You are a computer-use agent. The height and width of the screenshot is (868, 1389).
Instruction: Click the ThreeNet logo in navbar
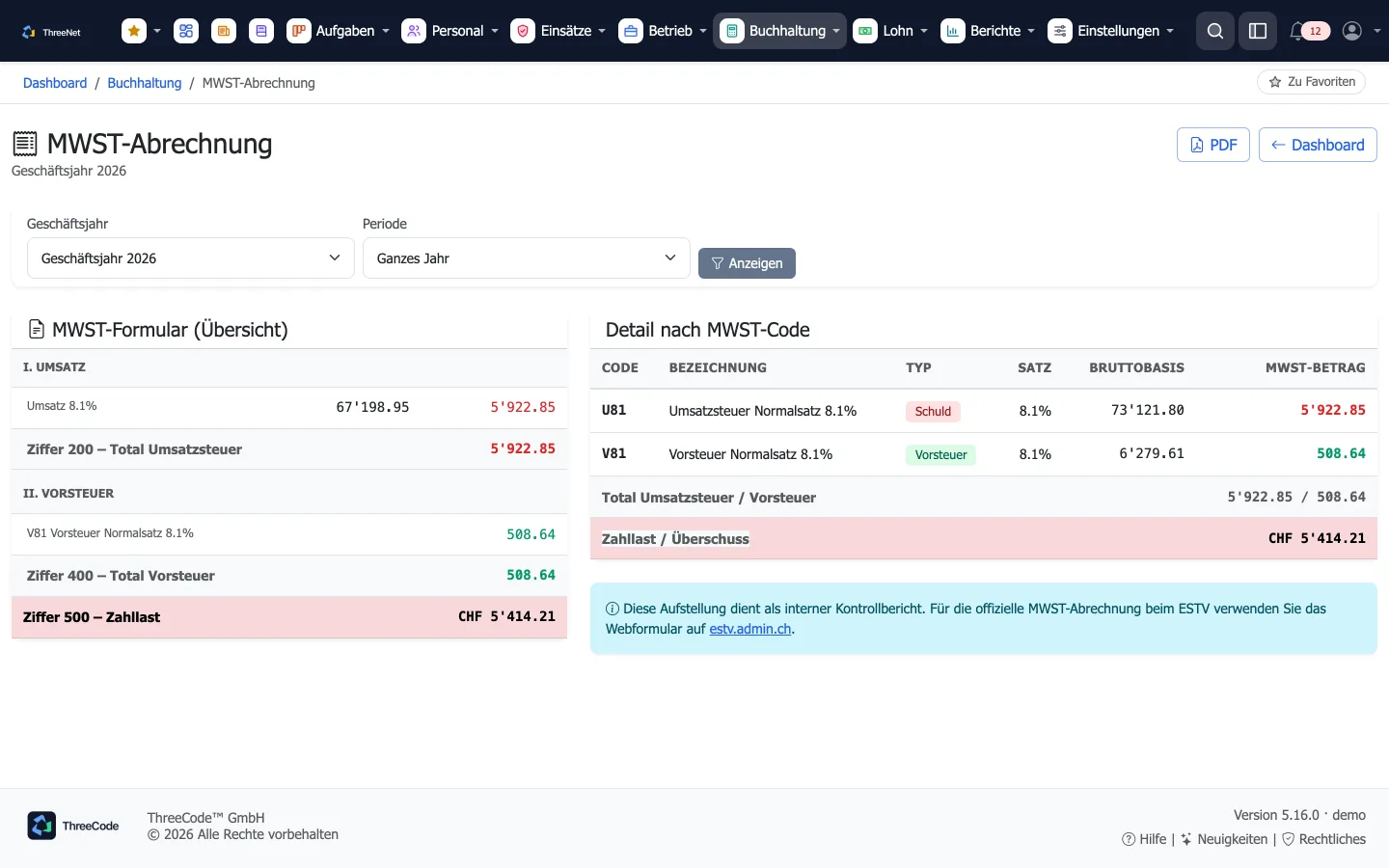[51, 32]
